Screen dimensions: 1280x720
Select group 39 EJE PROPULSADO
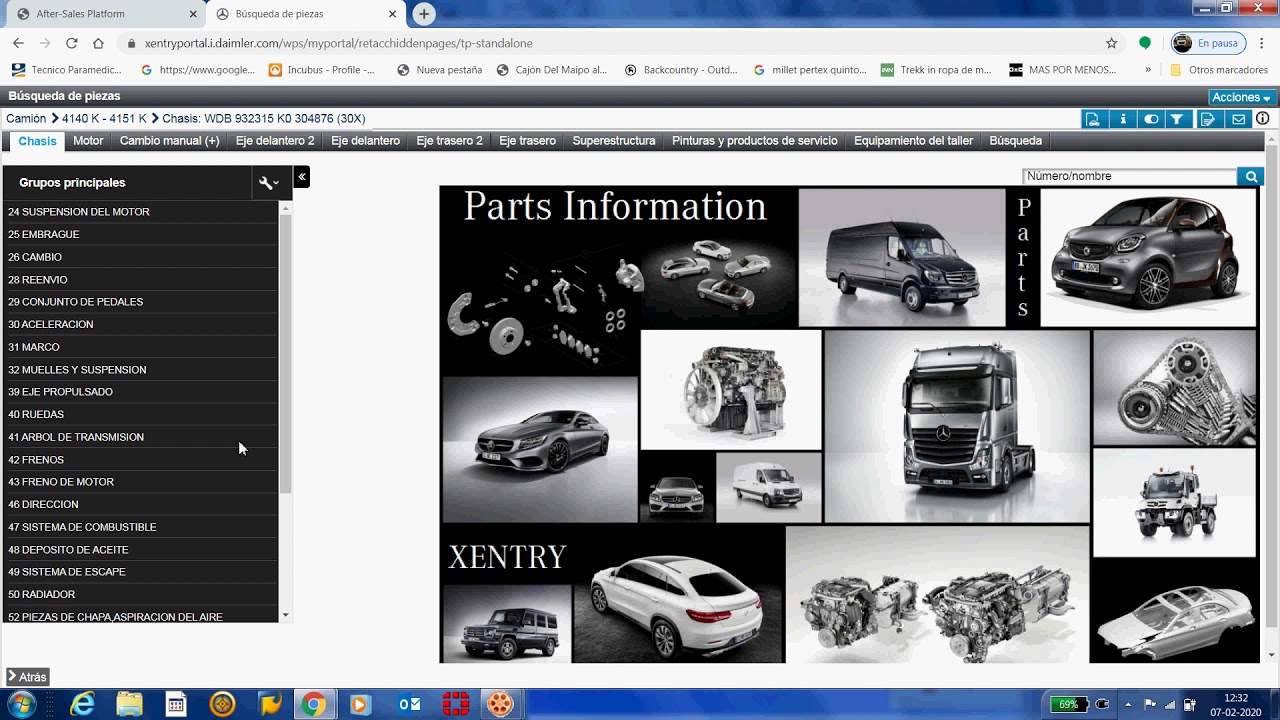[x=140, y=392]
